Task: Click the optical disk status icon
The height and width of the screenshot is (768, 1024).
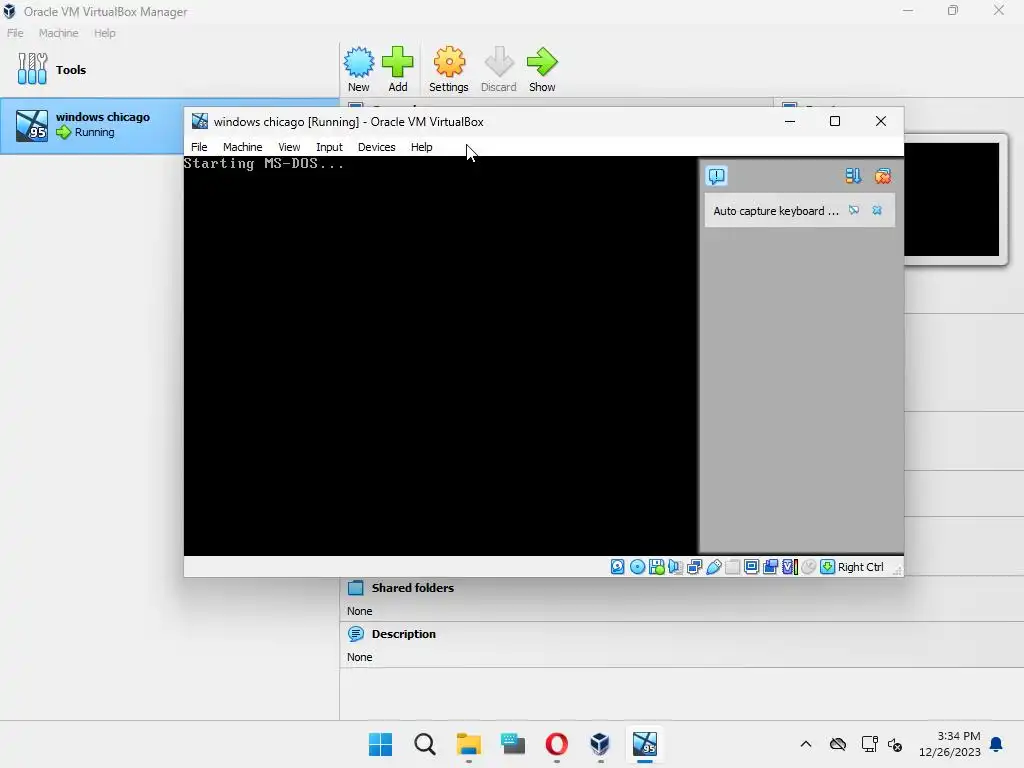Action: click(637, 567)
